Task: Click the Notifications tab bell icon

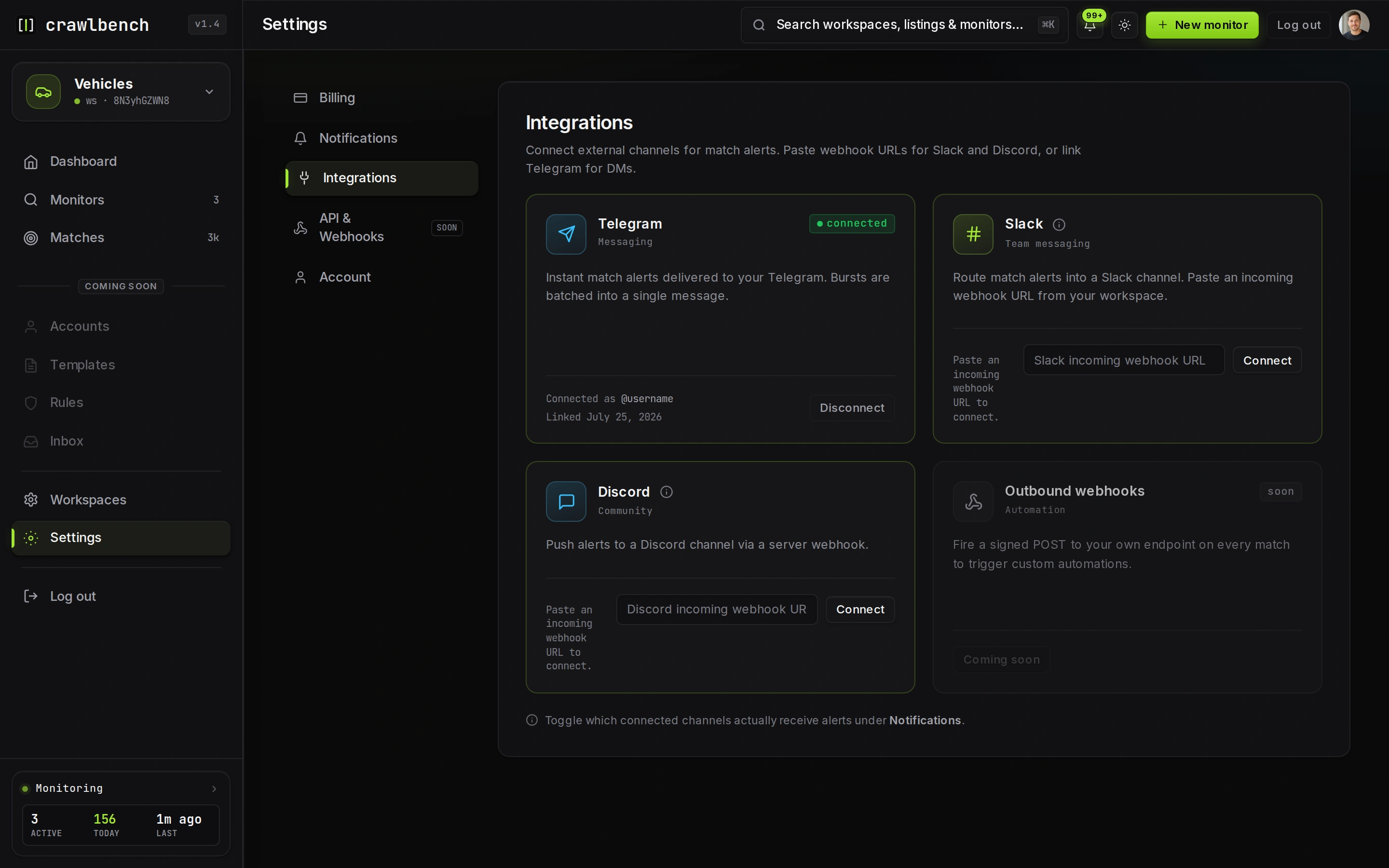Action: point(300,138)
